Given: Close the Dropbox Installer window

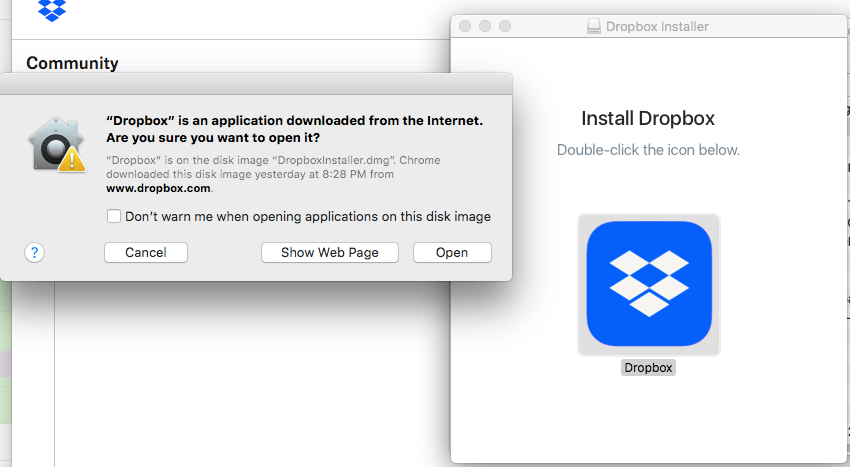Looking at the screenshot, I should pos(465,26).
